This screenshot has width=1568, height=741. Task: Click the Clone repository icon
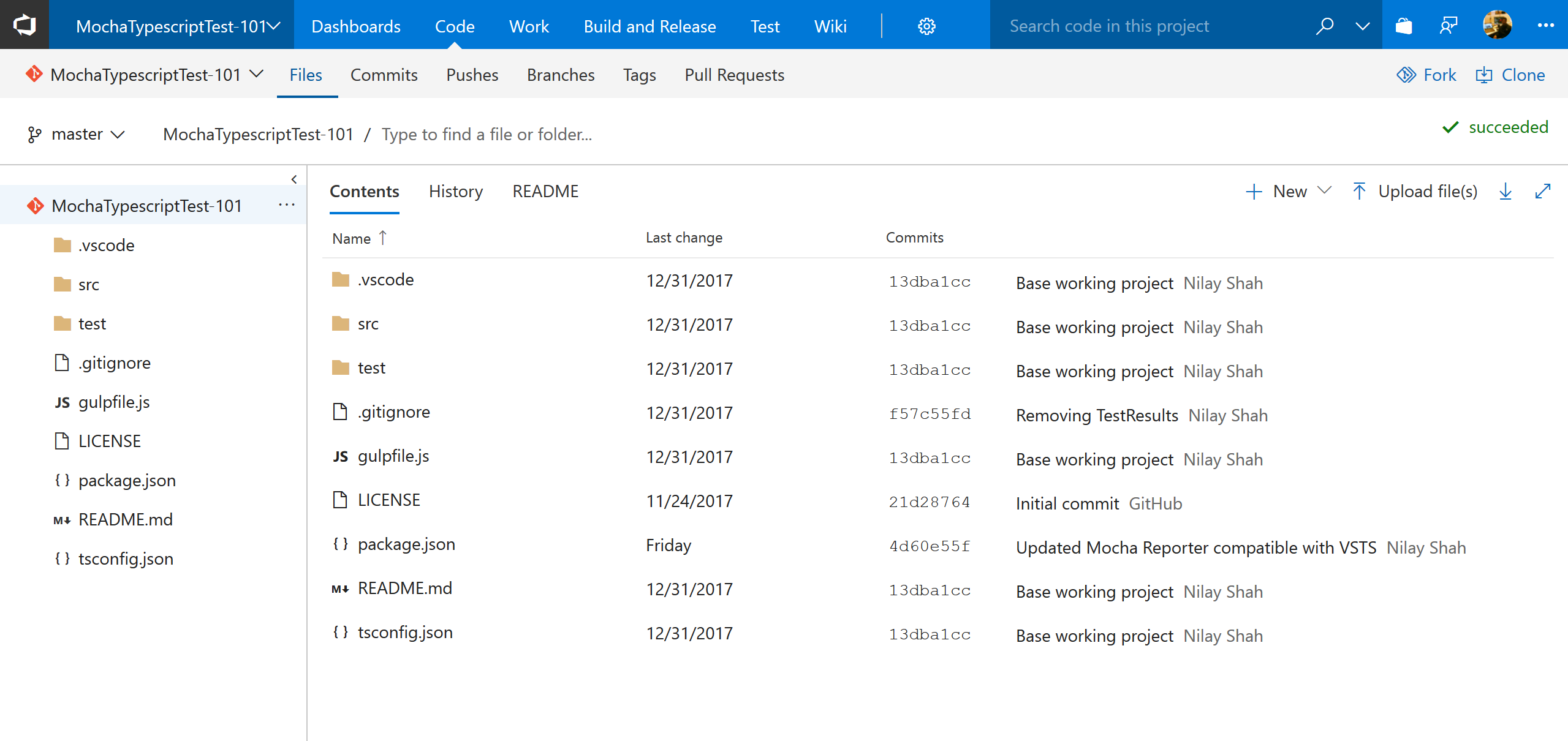click(1484, 75)
